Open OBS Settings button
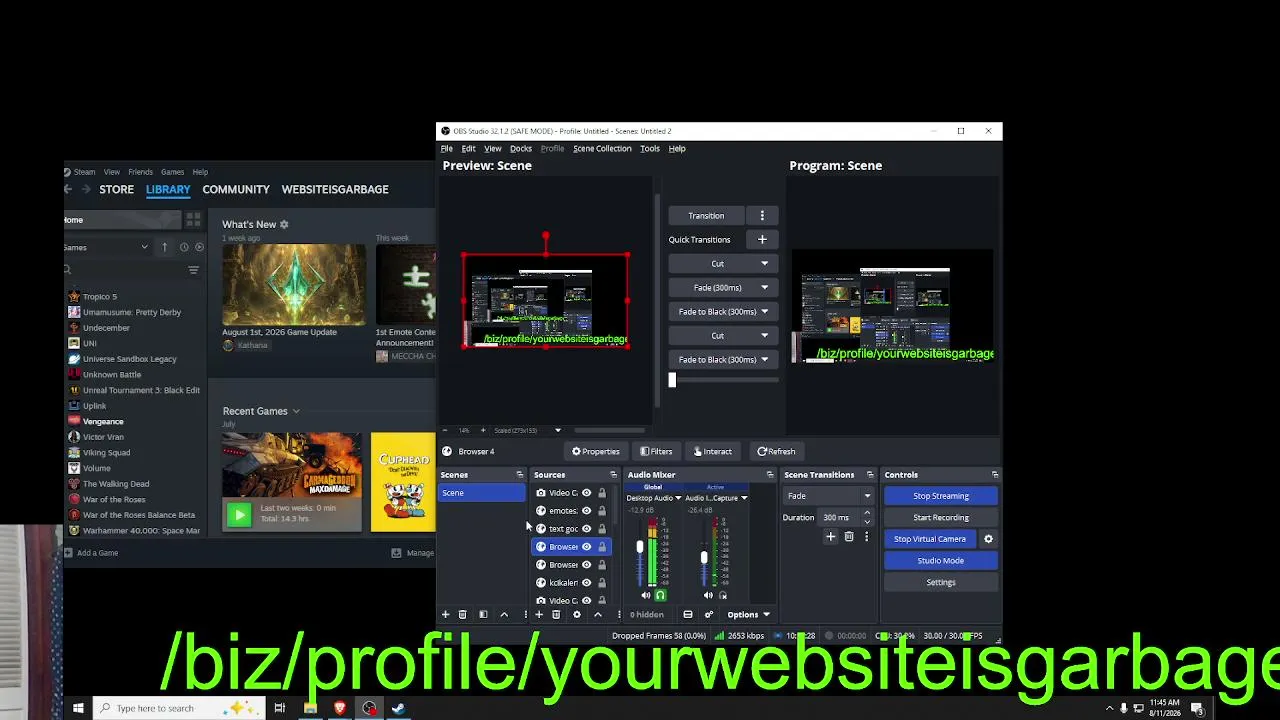Viewport: 1280px width, 720px height. point(941,583)
